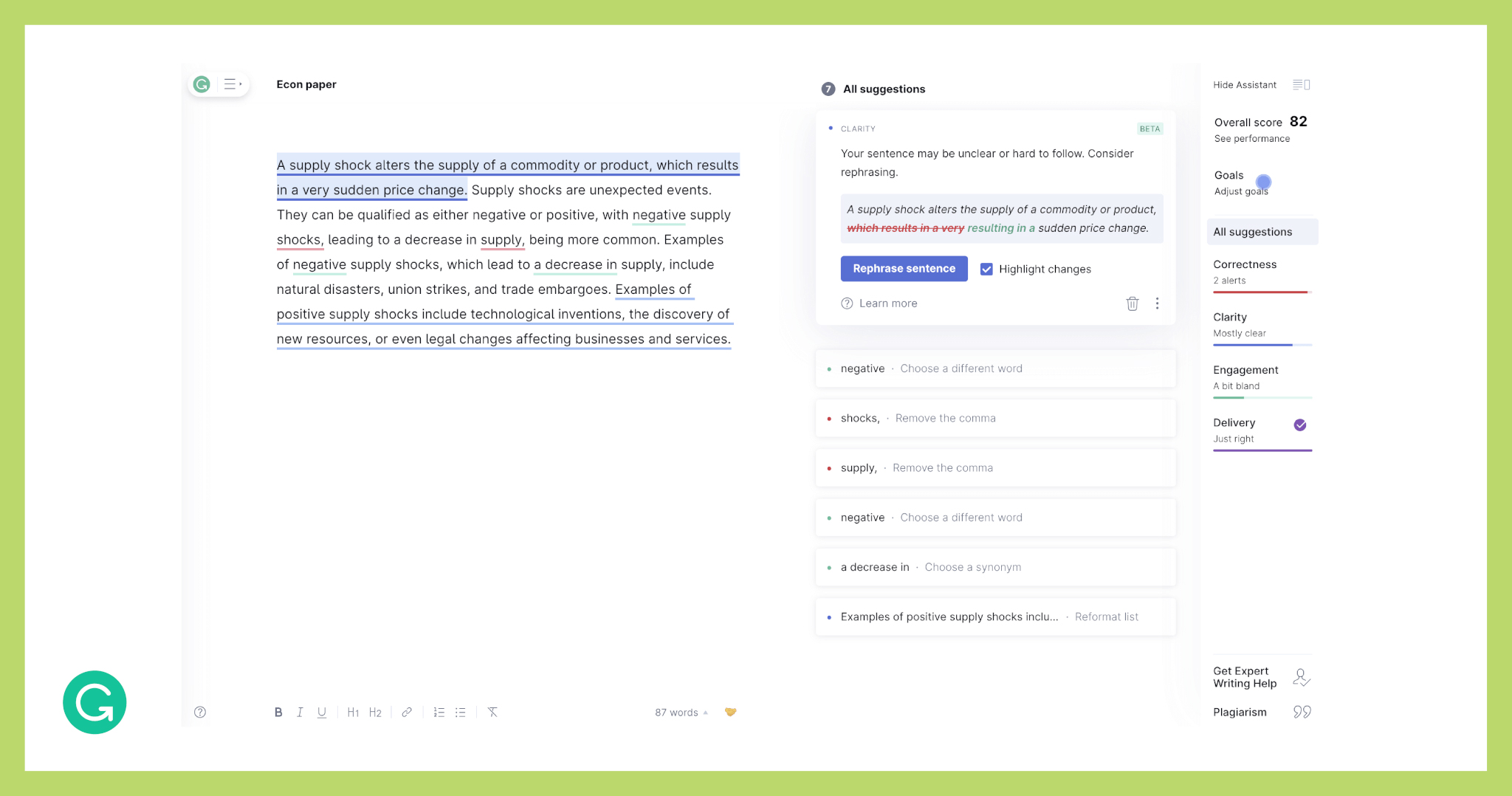Uncheck the Highlight changes checkbox
The height and width of the screenshot is (796, 1512).
986,269
